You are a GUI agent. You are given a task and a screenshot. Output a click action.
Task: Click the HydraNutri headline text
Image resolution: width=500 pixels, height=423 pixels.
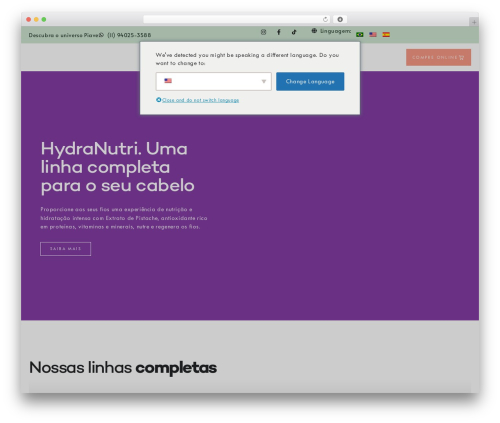(117, 167)
